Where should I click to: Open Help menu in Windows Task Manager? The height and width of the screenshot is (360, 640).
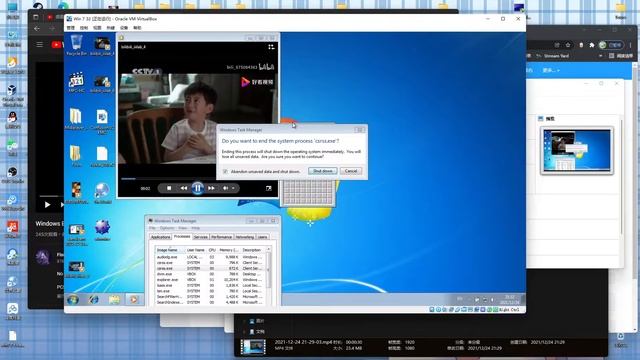(196, 228)
